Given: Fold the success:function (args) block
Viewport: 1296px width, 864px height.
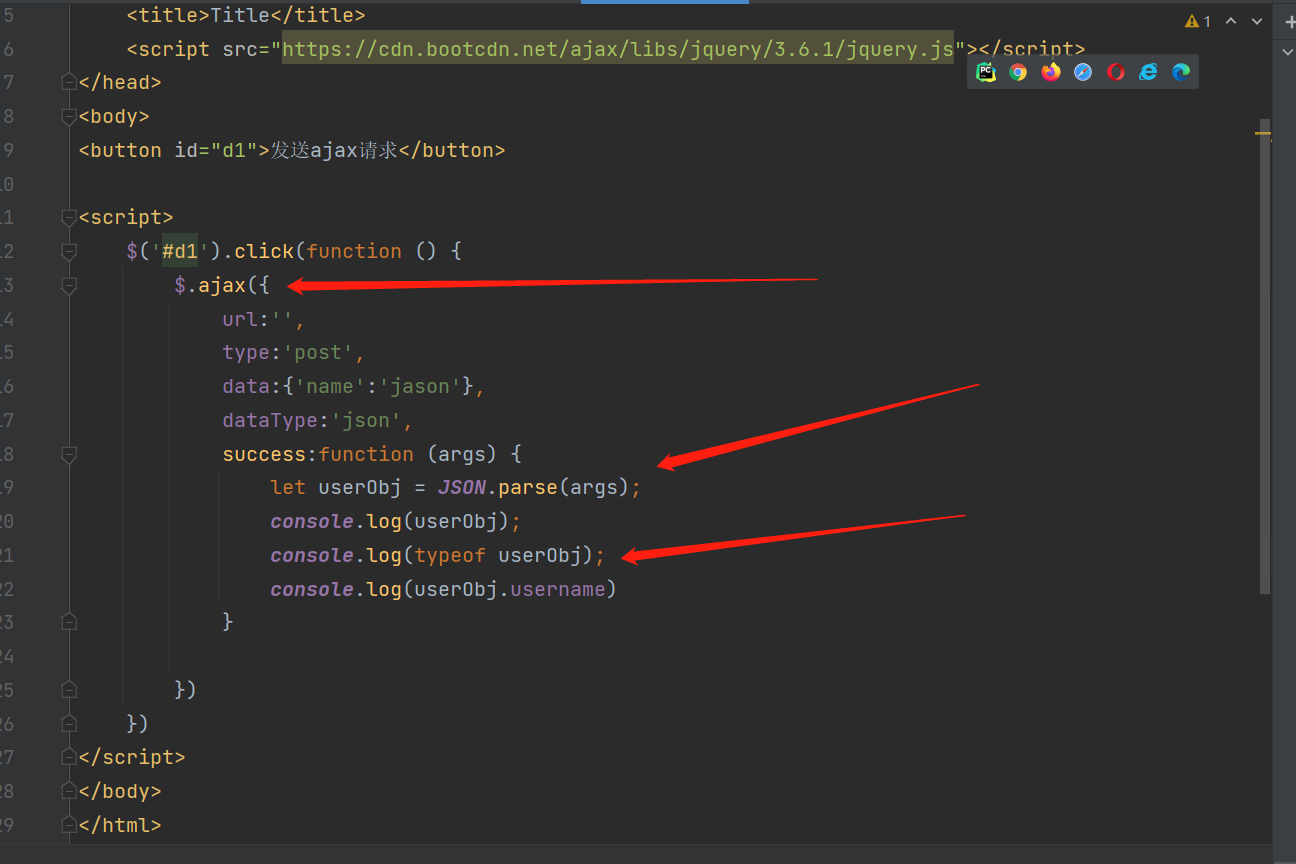Looking at the screenshot, I should [x=68, y=454].
